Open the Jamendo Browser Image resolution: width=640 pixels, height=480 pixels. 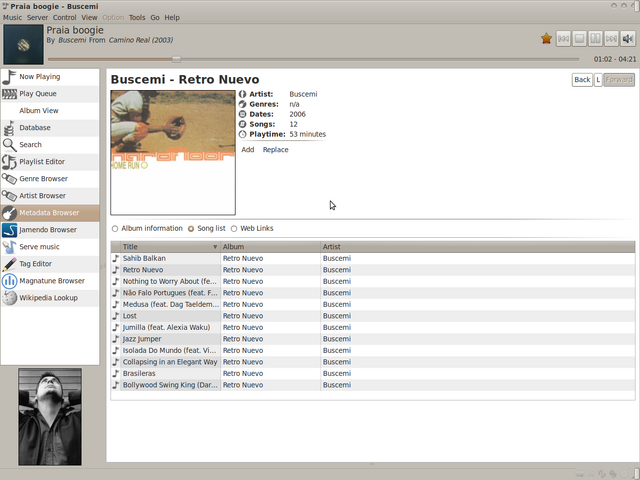[x=50, y=230]
